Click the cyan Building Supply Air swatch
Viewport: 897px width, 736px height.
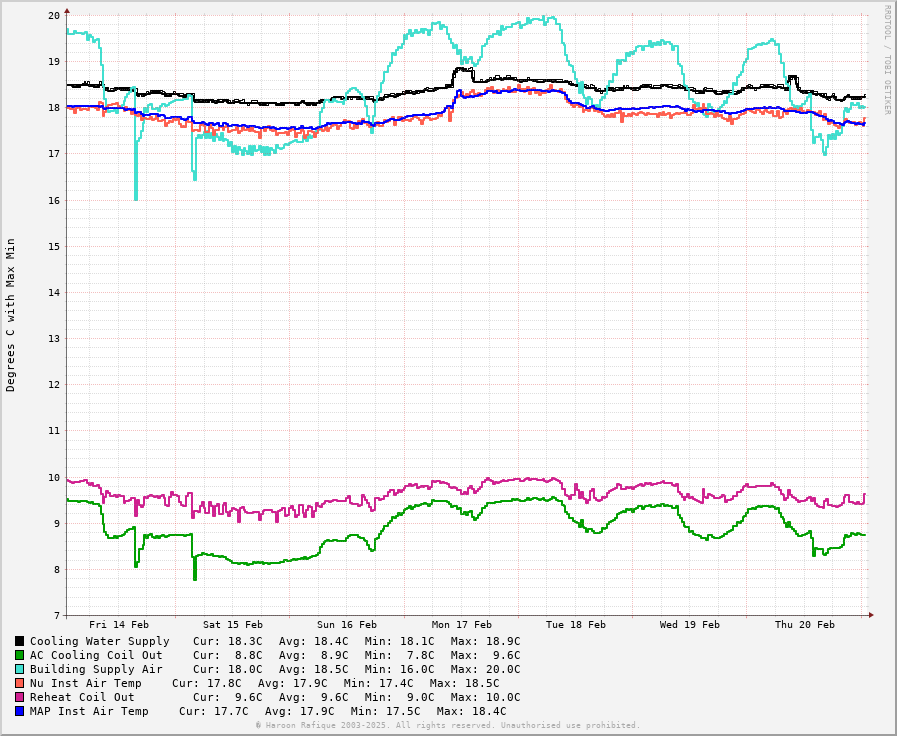coord(19,669)
